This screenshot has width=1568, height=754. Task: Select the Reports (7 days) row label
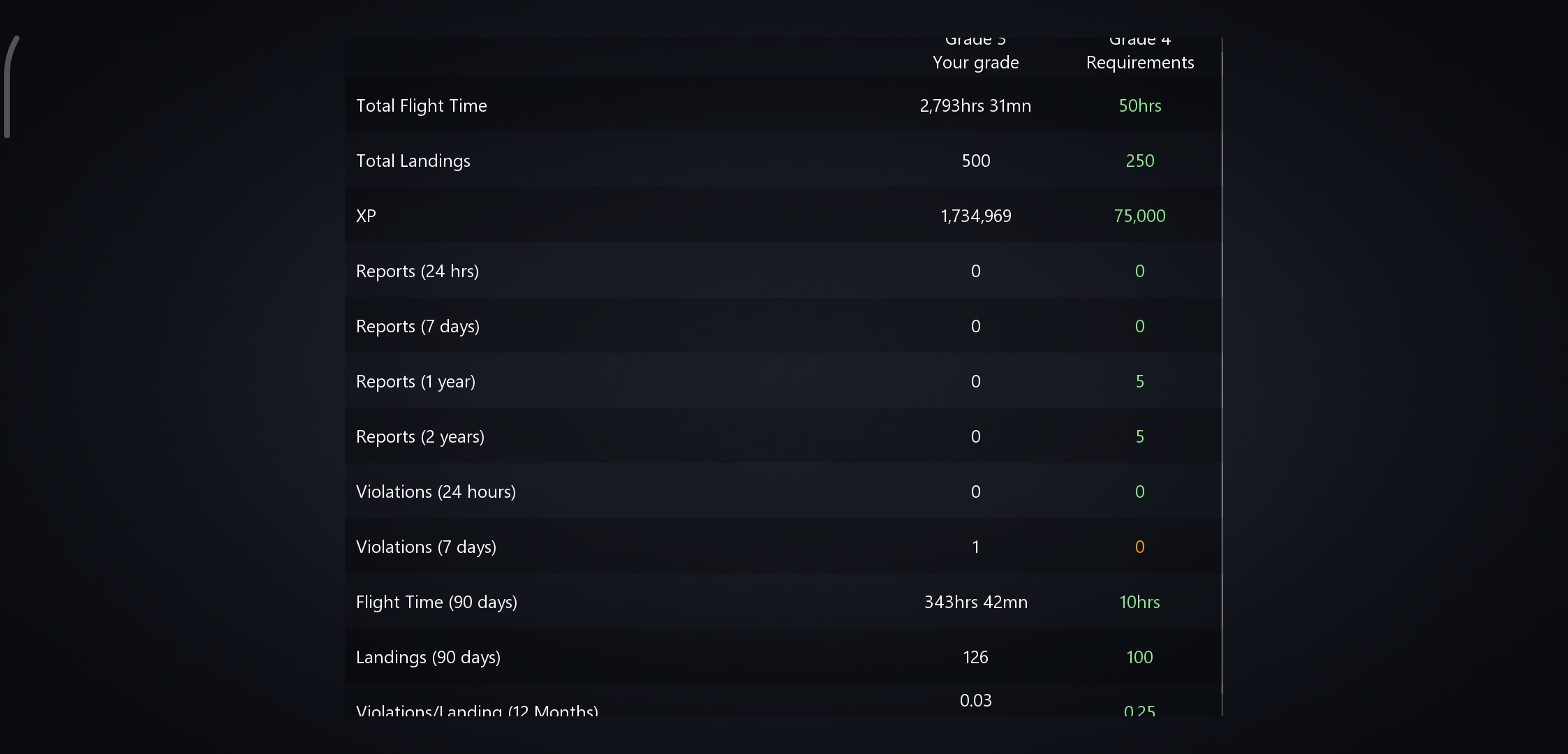(417, 326)
